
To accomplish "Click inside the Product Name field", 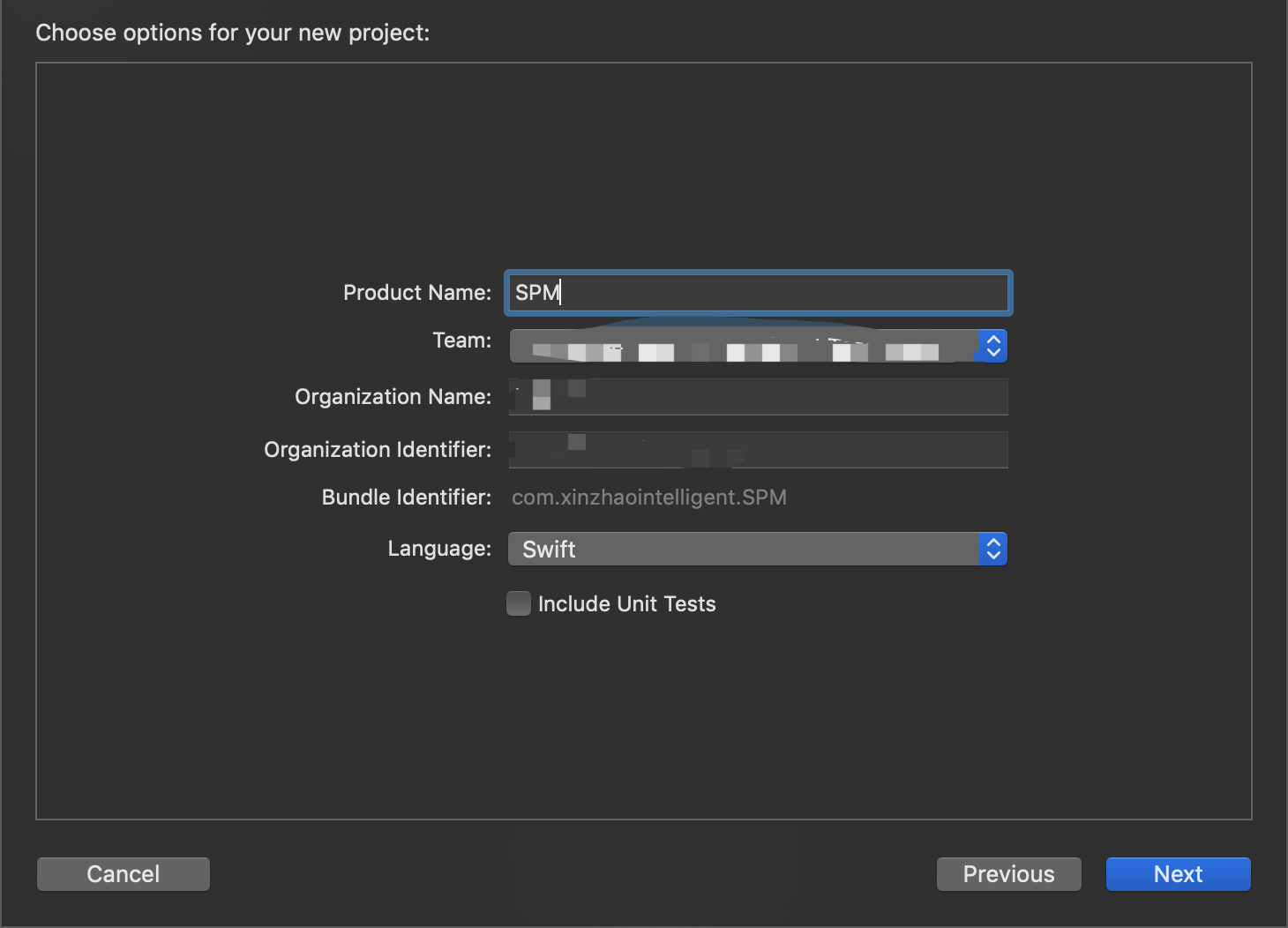I will coord(757,292).
